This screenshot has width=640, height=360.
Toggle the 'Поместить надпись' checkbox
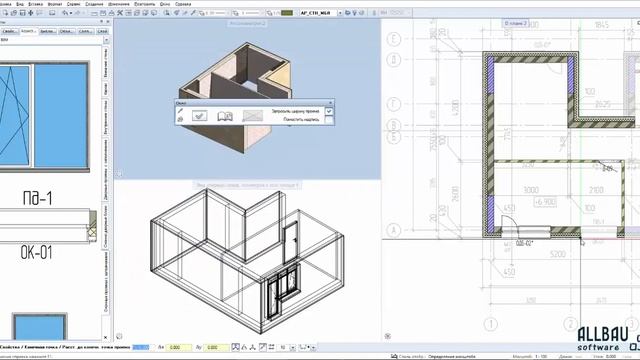(x=329, y=120)
